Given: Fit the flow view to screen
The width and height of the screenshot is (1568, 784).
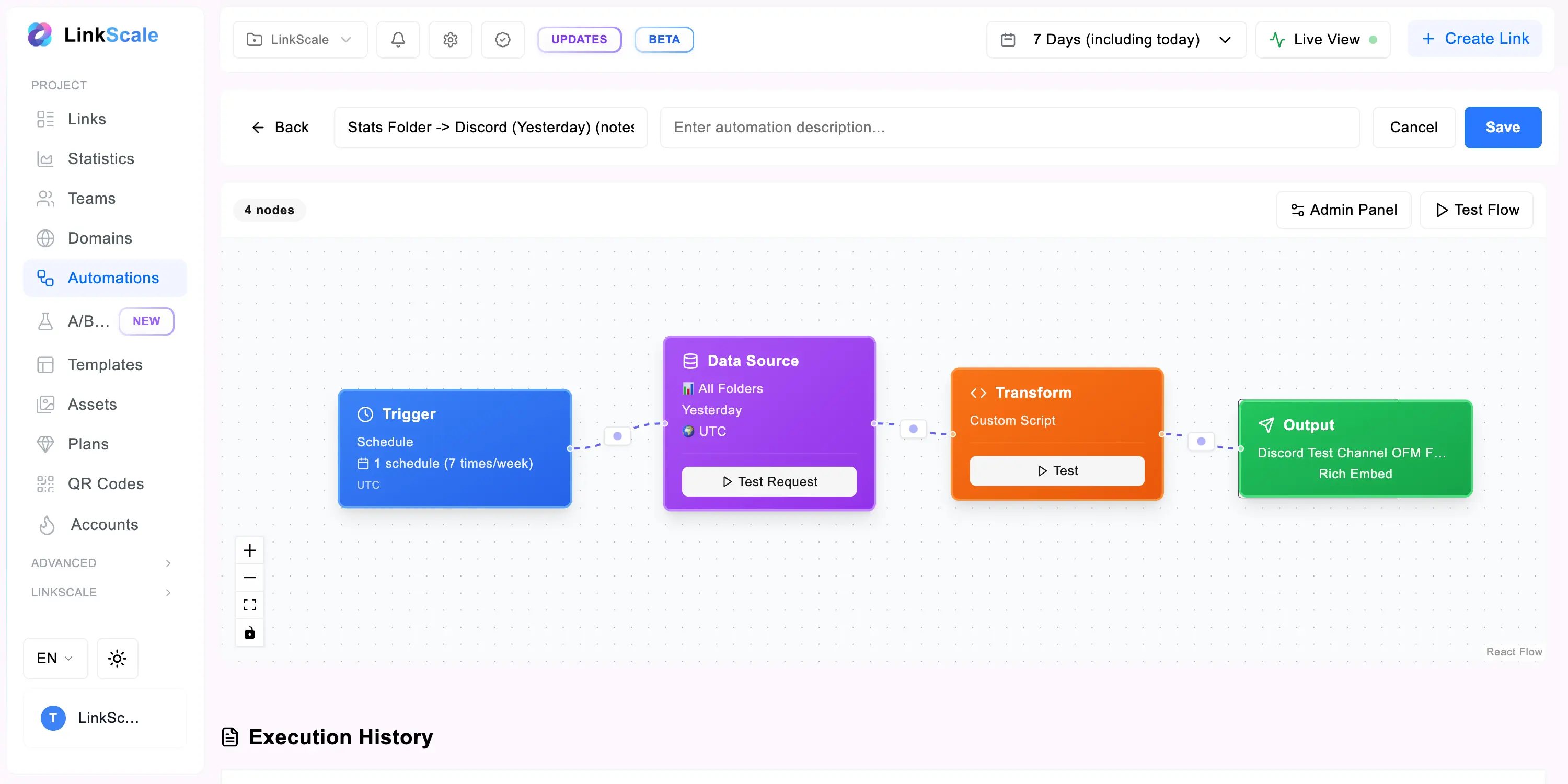Looking at the screenshot, I should (249, 604).
